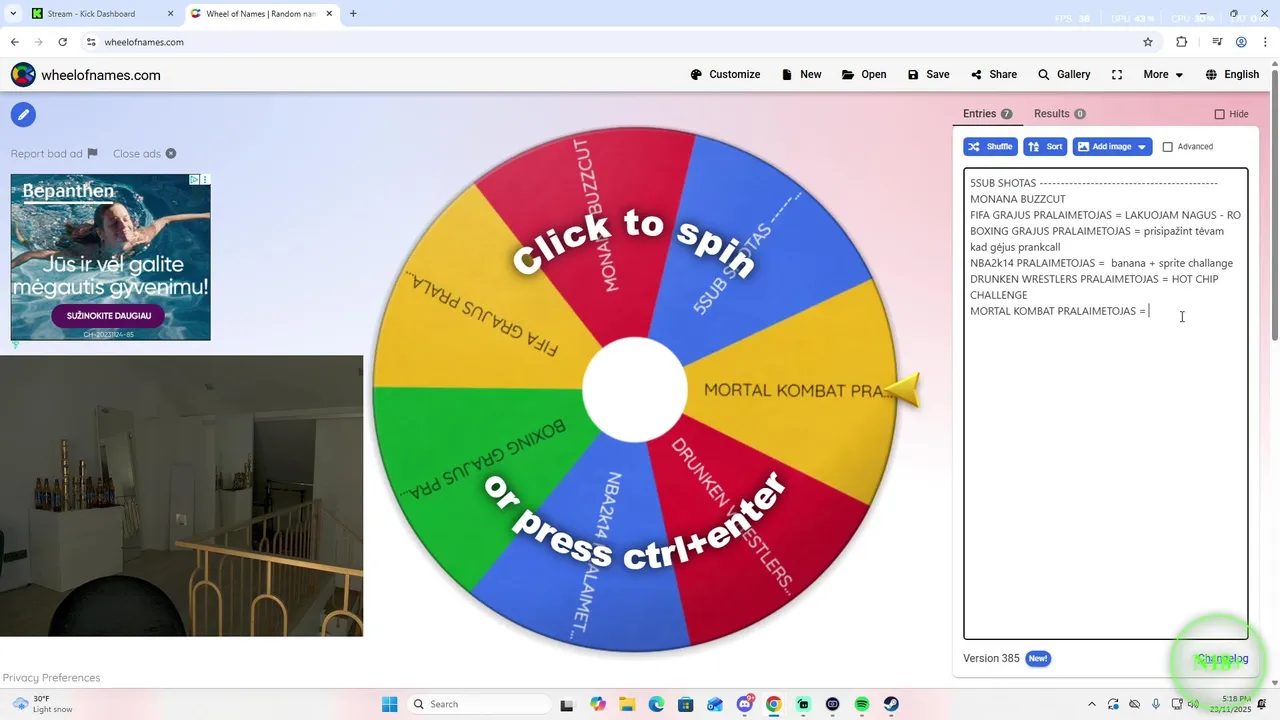Open Privacy Preferences link
1280x720 pixels.
click(51, 678)
